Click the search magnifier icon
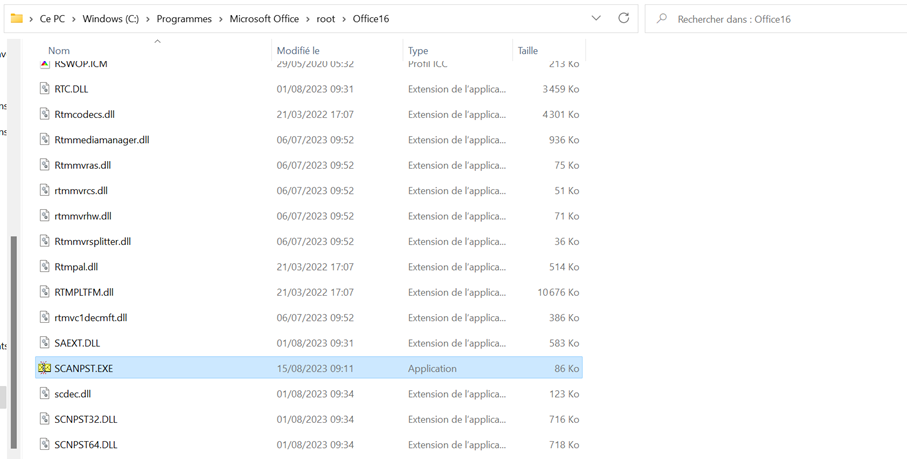This screenshot has width=907, height=459. pos(662,18)
